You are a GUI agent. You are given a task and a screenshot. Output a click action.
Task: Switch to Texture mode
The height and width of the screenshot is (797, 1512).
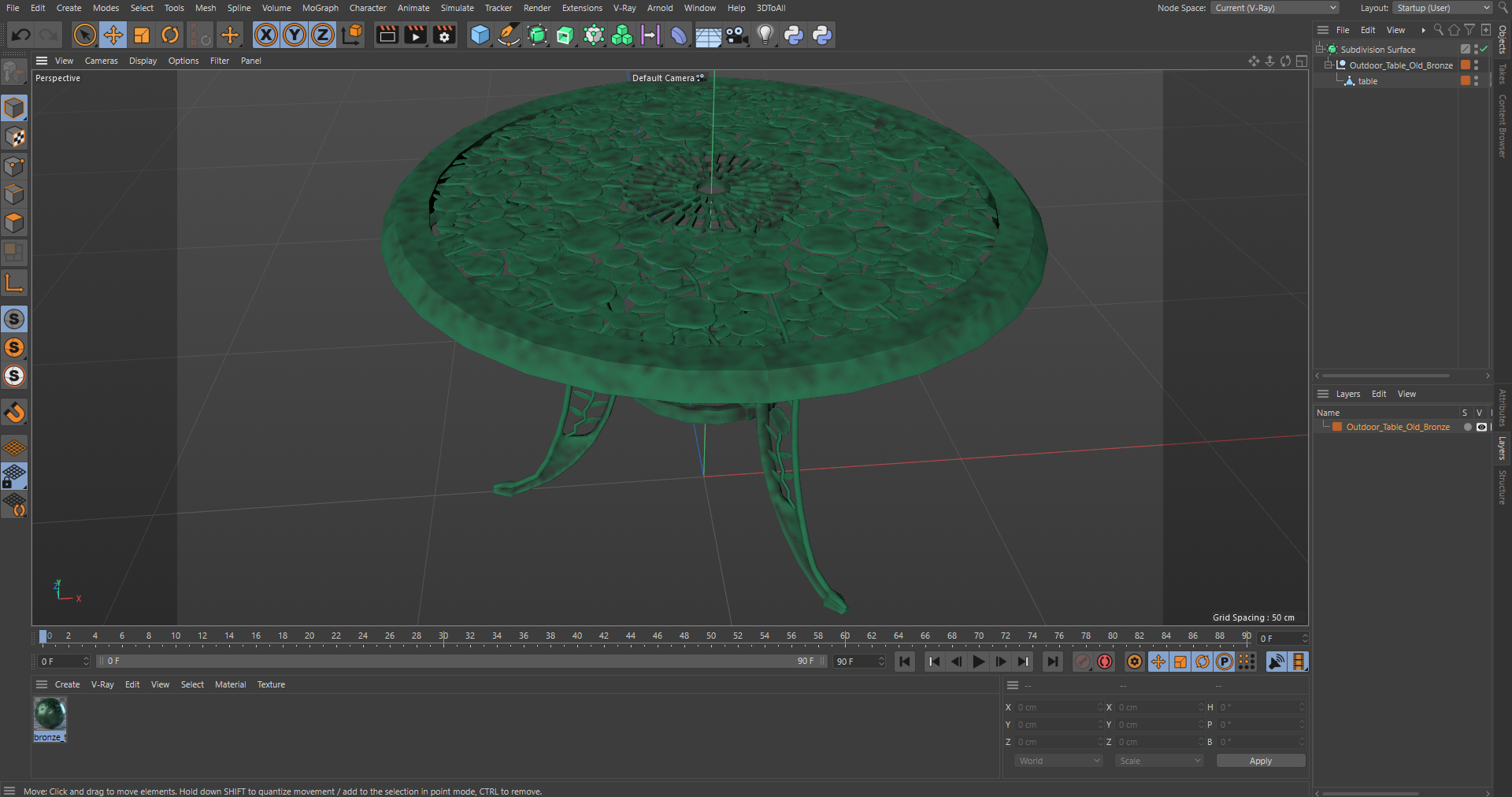[14, 137]
